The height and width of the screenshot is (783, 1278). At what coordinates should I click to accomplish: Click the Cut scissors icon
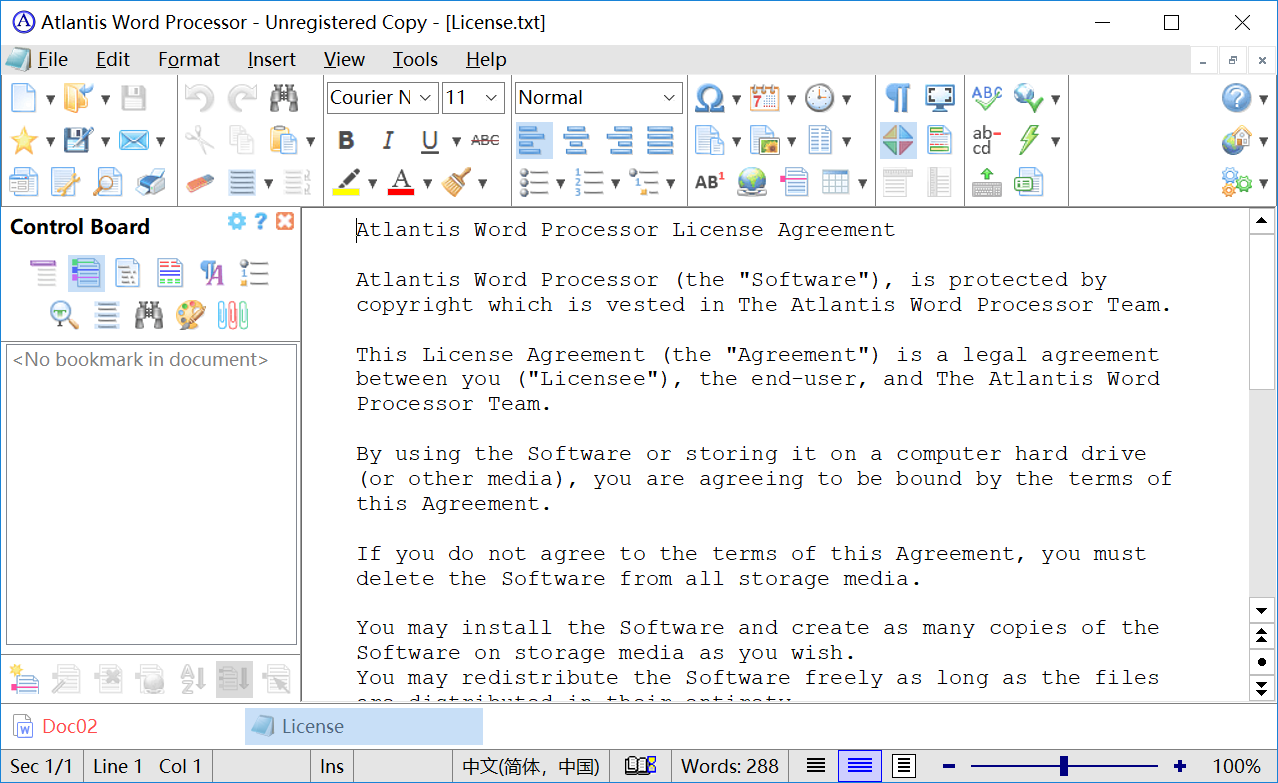pyautogui.click(x=200, y=140)
